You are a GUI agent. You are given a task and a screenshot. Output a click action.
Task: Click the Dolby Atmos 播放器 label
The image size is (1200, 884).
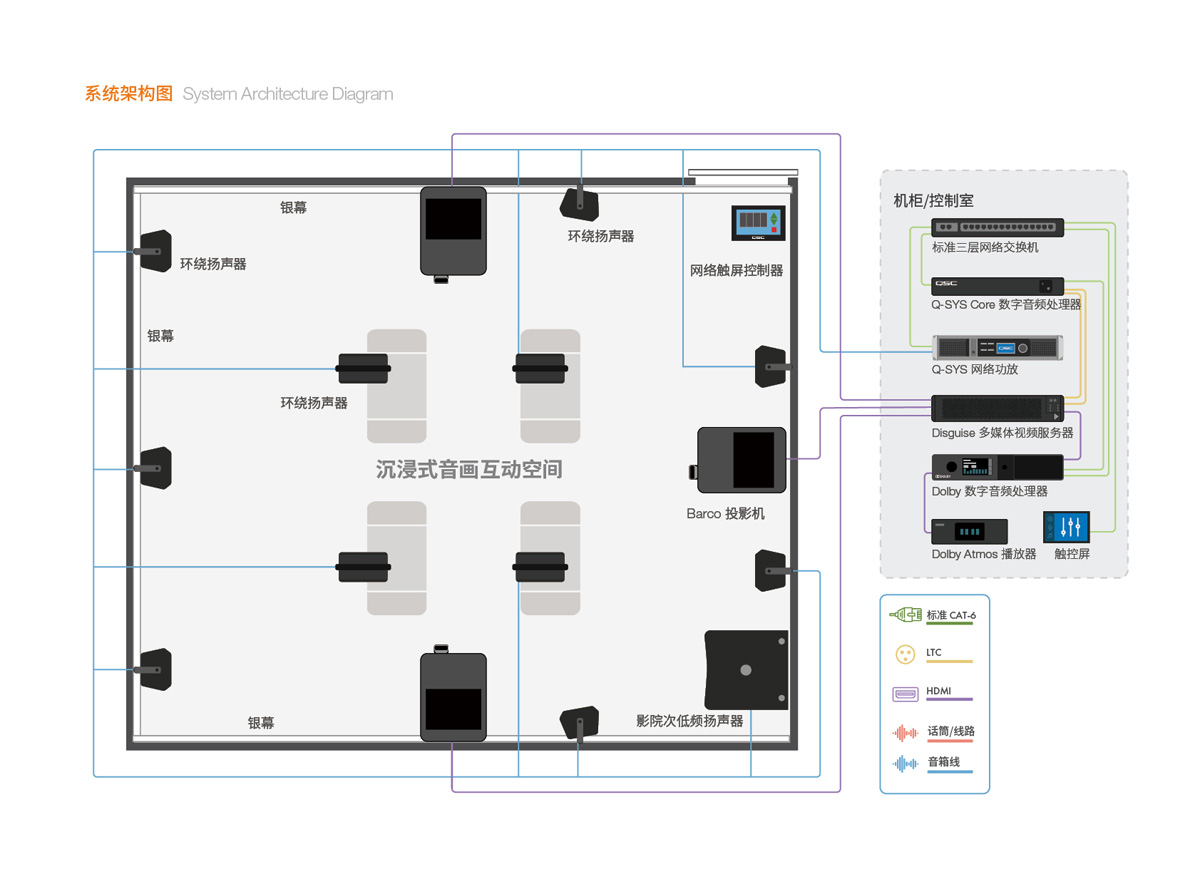pos(984,554)
